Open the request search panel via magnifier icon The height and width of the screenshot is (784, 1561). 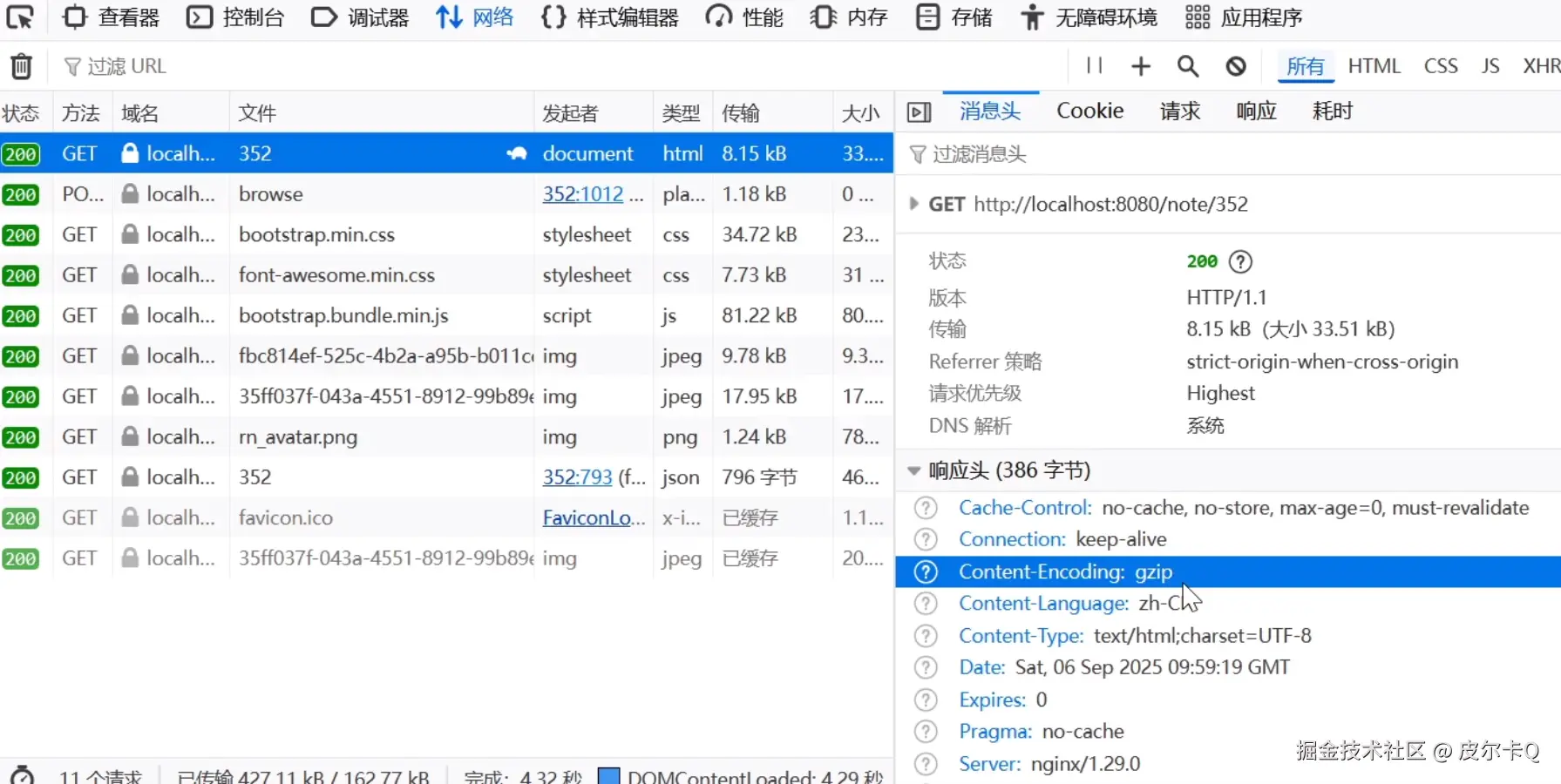pos(1188,66)
